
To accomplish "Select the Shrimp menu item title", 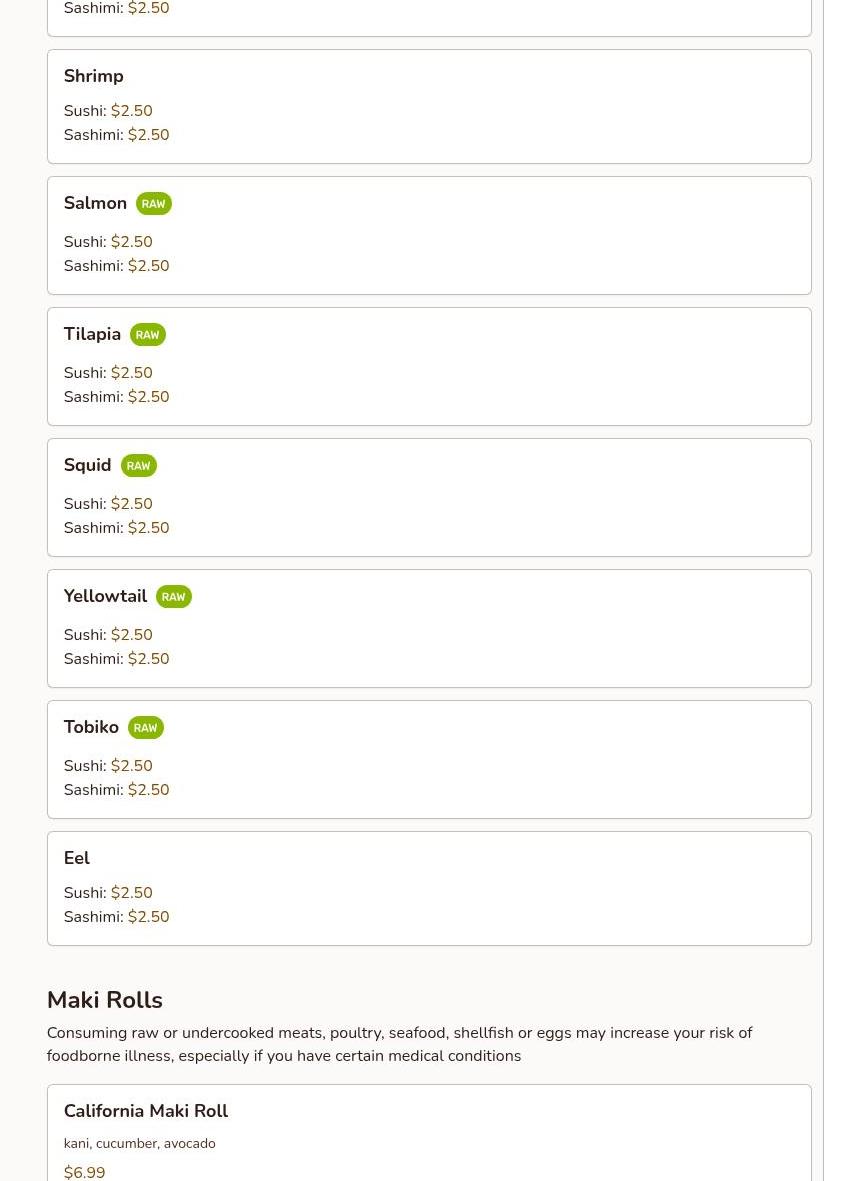I will 93,76.
